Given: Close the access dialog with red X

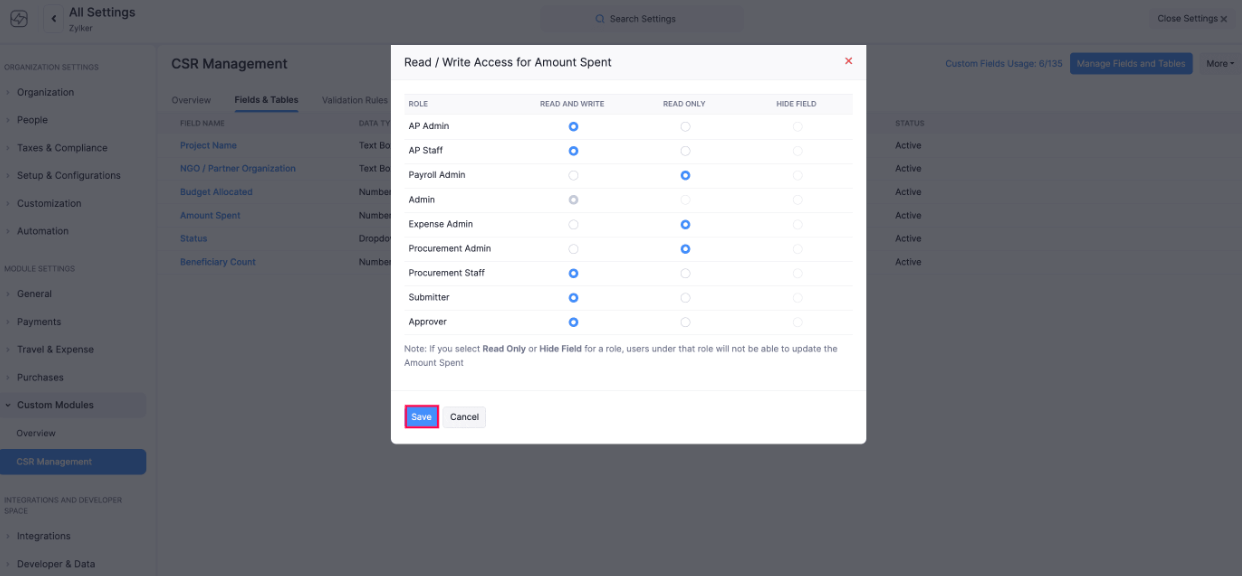Looking at the screenshot, I should [x=848, y=61].
